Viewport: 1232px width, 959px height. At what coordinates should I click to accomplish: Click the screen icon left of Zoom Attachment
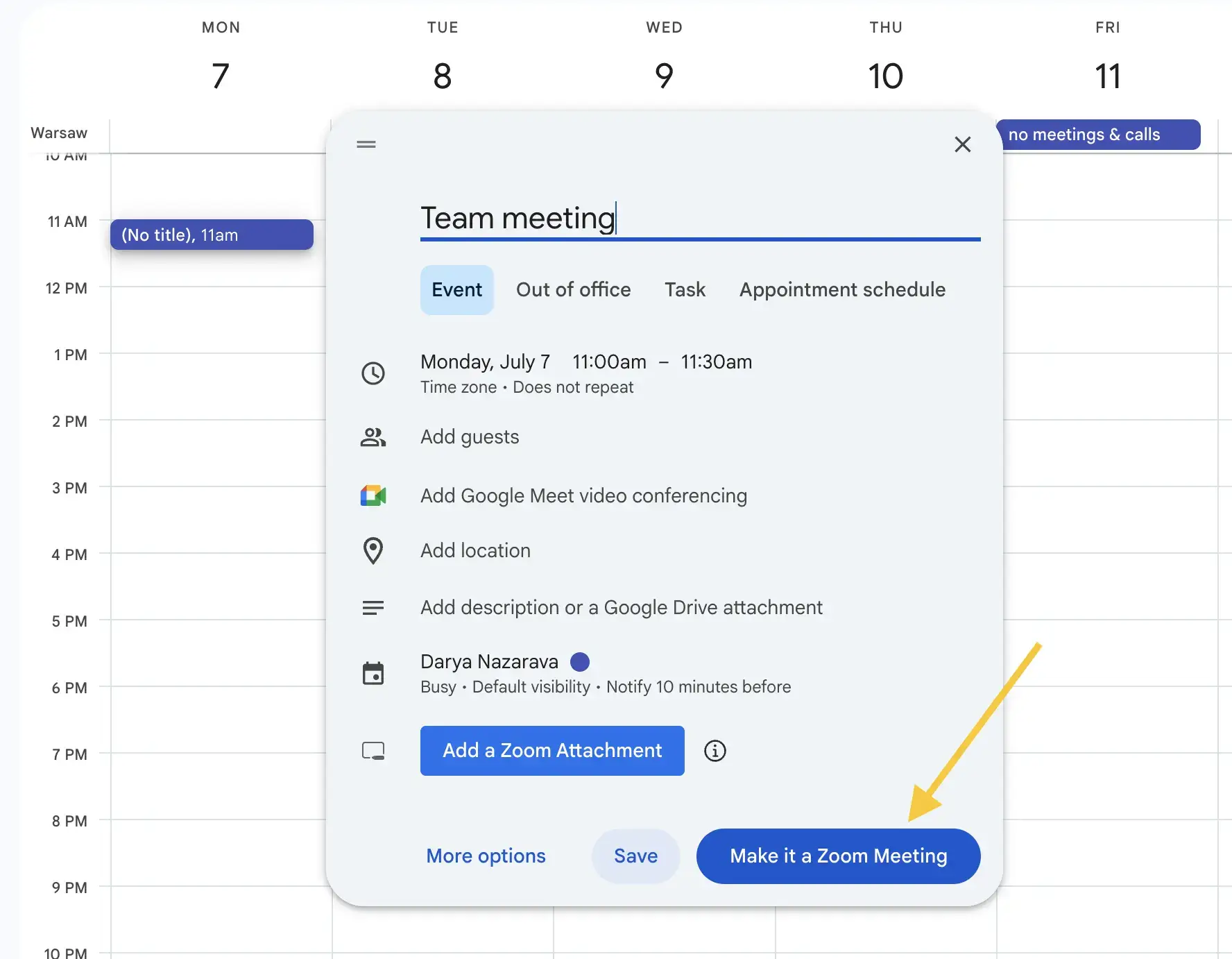373,750
